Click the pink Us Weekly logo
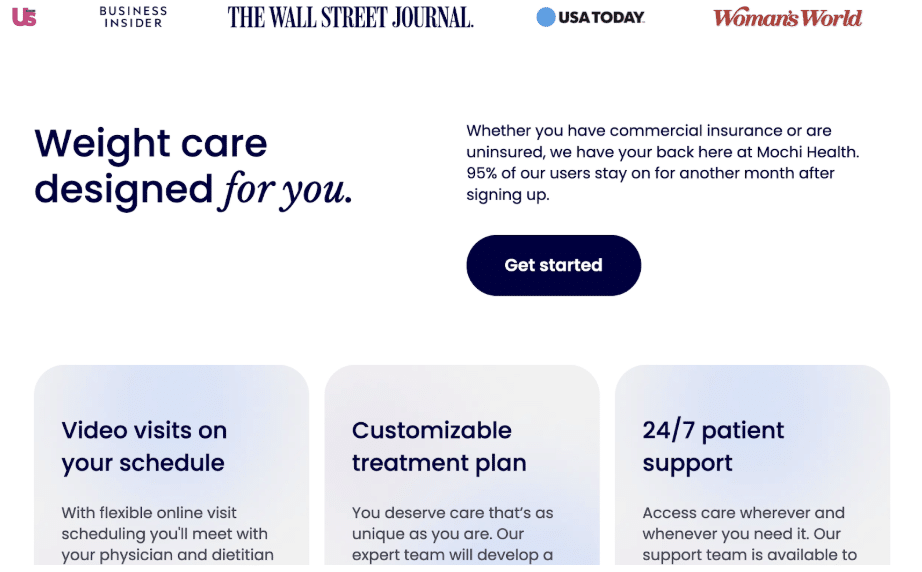The height and width of the screenshot is (572, 922). click(24, 17)
